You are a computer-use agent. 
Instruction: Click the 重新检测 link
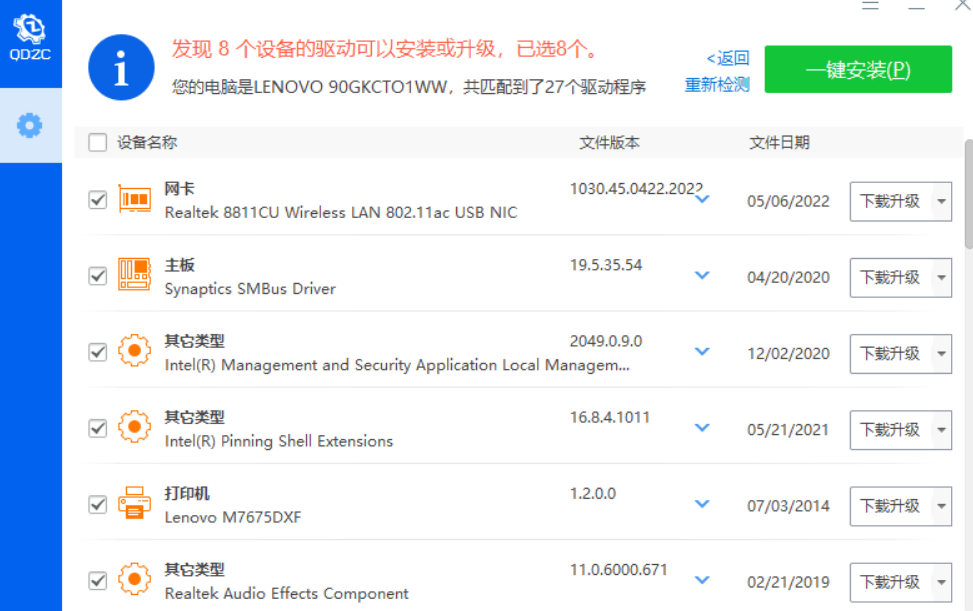[x=716, y=85]
